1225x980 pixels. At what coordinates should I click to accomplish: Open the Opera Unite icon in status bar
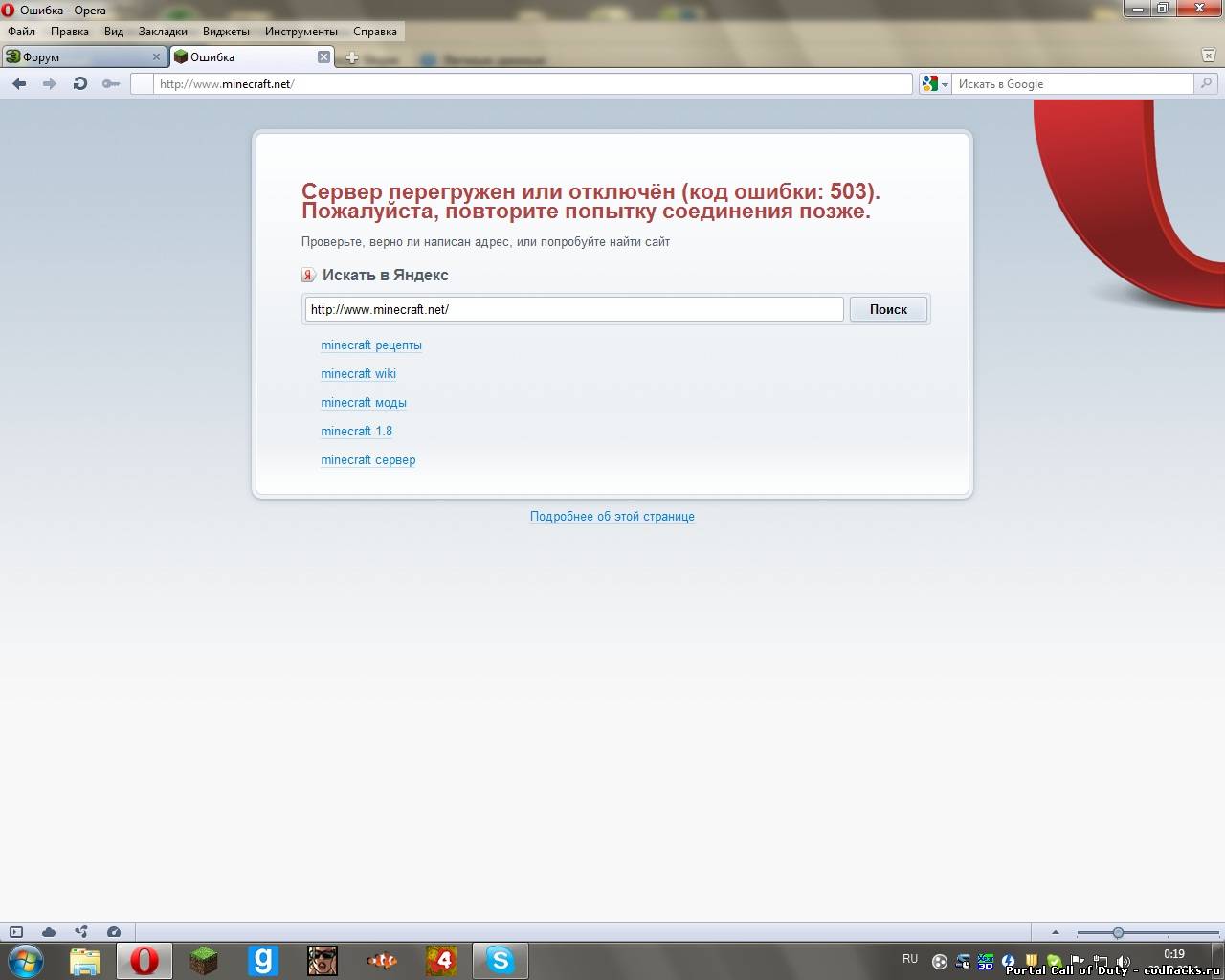(x=81, y=932)
